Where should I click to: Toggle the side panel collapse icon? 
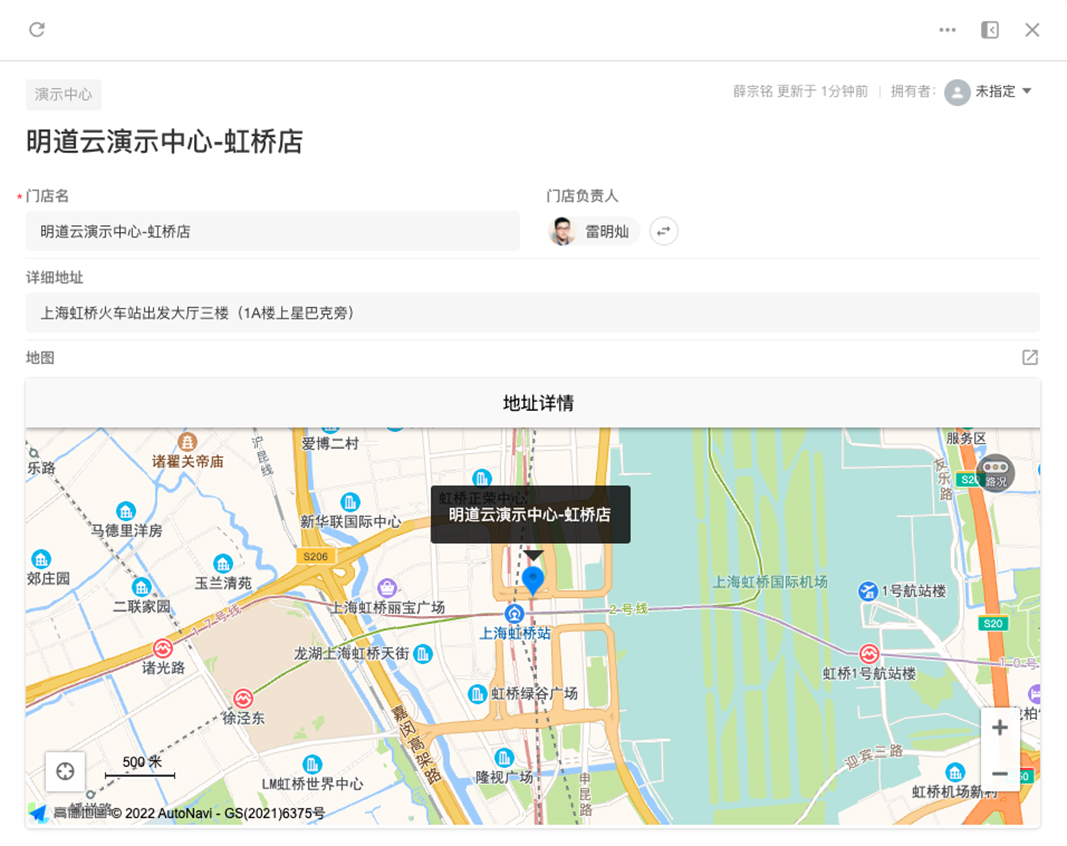[x=990, y=30]
